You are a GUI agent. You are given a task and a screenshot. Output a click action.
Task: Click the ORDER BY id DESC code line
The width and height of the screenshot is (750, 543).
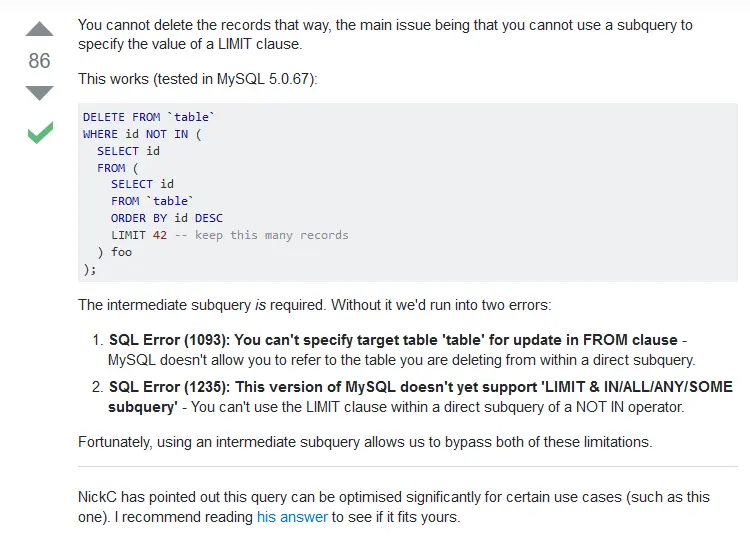point(167,218)
